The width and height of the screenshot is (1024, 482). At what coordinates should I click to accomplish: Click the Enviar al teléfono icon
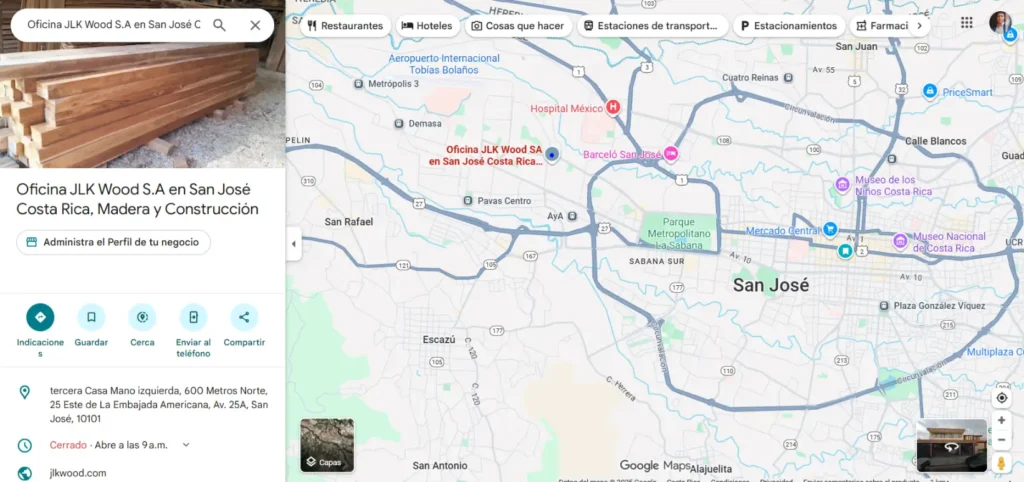pyautogui.click(x=193, y=317)
